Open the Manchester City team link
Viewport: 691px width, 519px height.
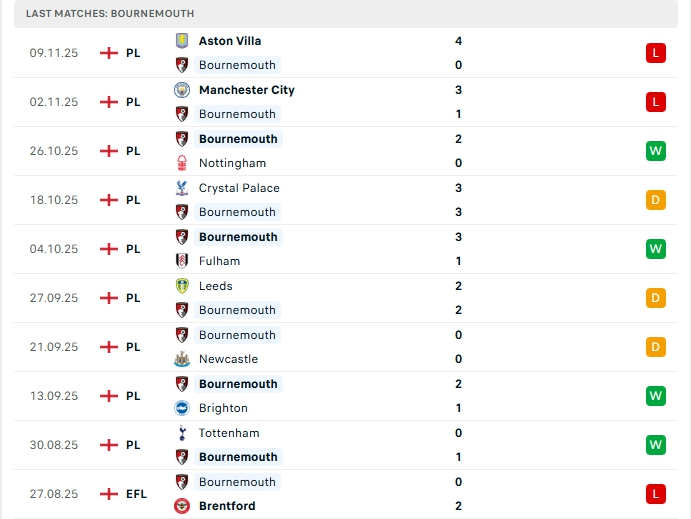tap(246, 90)
